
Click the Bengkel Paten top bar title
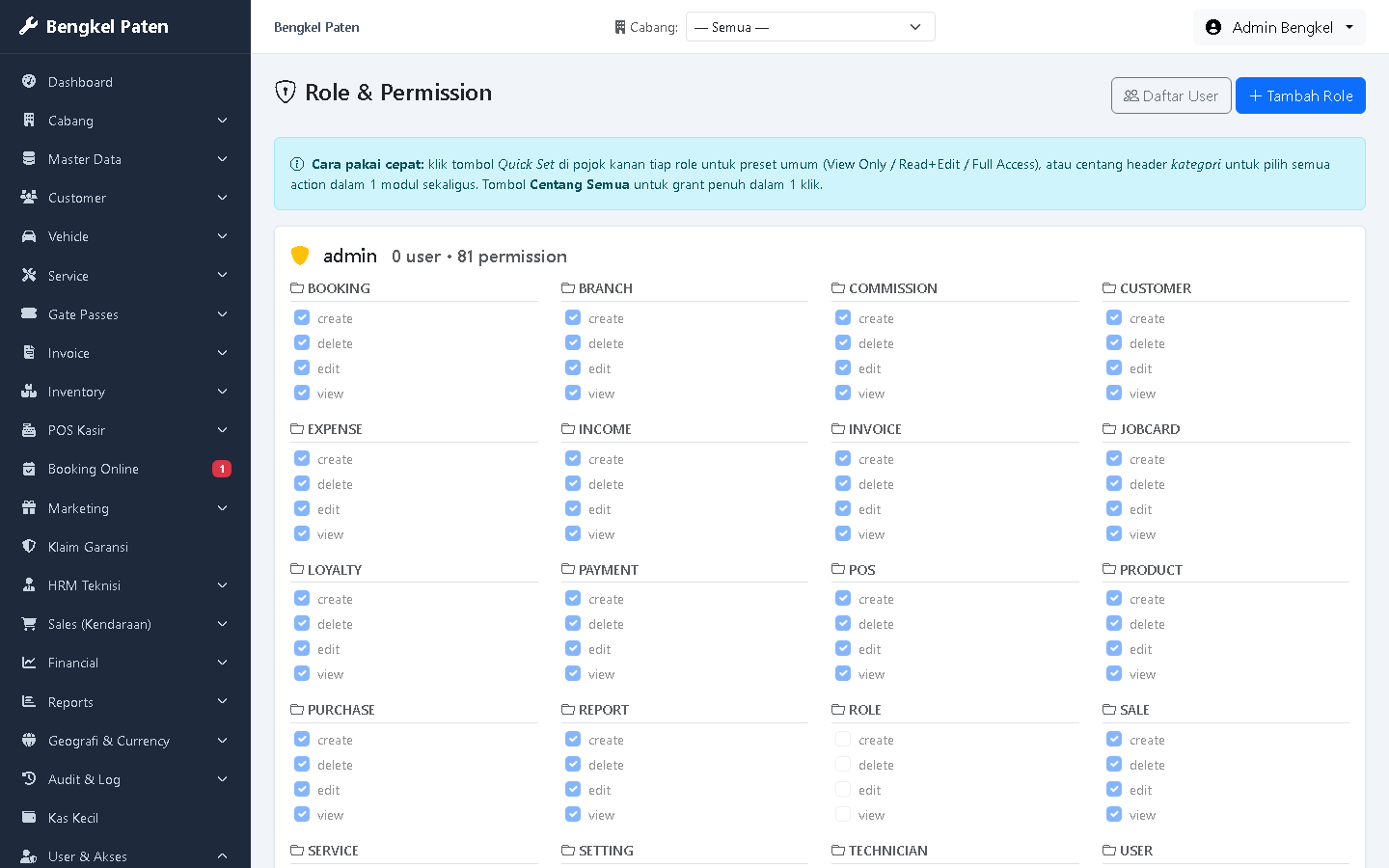pyautogui.click(x=316, y=27)
